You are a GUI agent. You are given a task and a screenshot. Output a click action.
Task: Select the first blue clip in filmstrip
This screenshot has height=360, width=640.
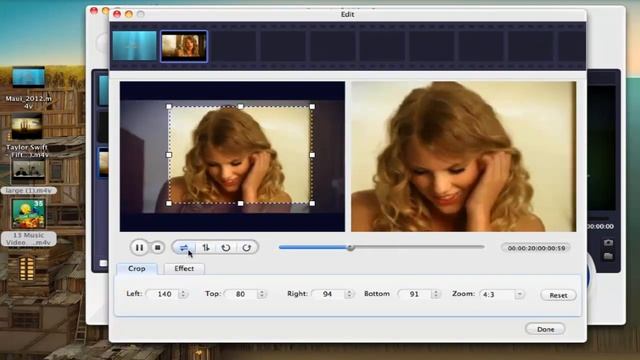(x=134, y=46)
